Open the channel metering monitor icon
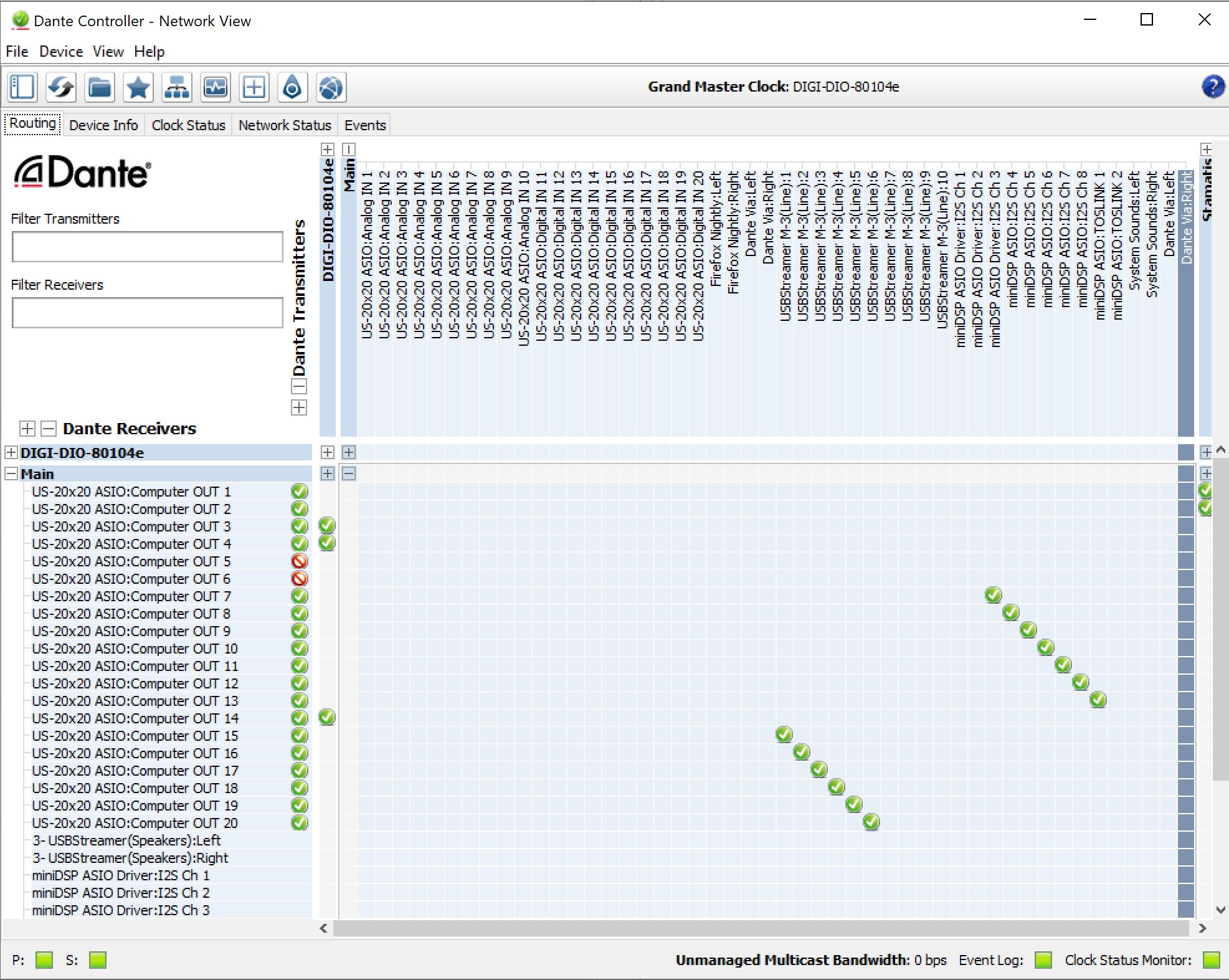1229x980 pixels. click(x=216, y=87)
